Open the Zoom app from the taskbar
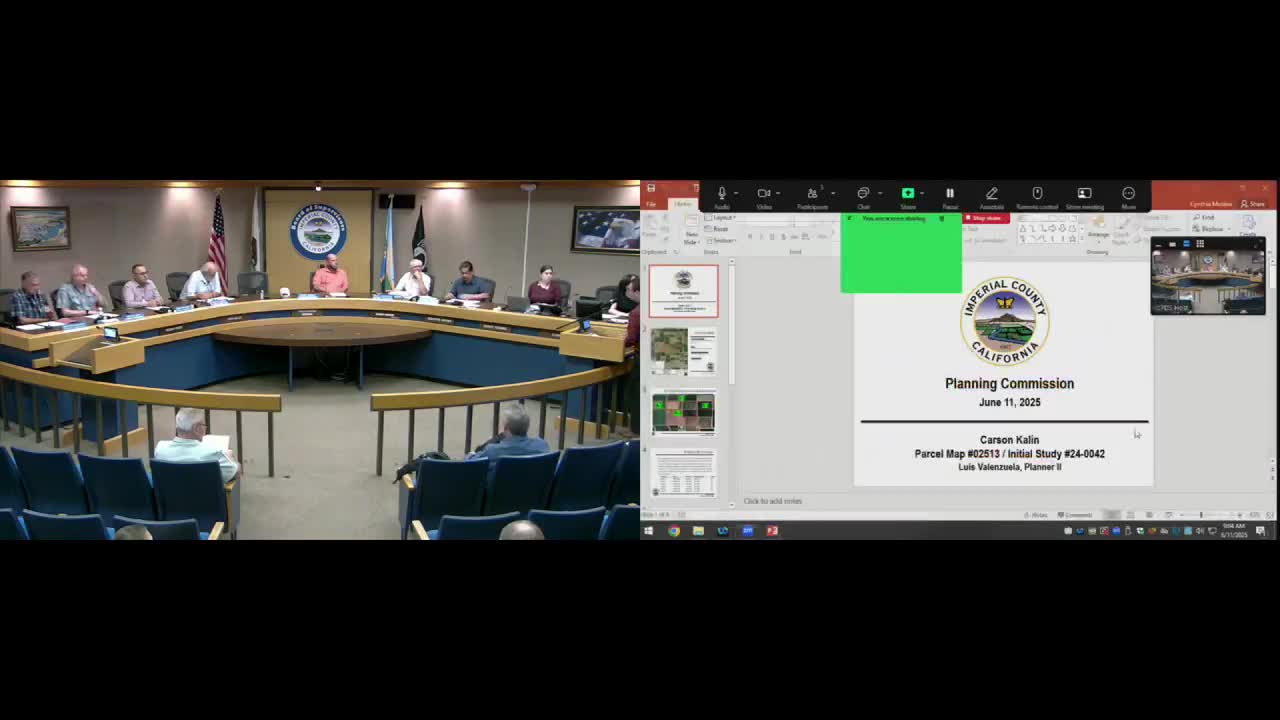This screenshot has width=1280, height=720. (747, 531)
